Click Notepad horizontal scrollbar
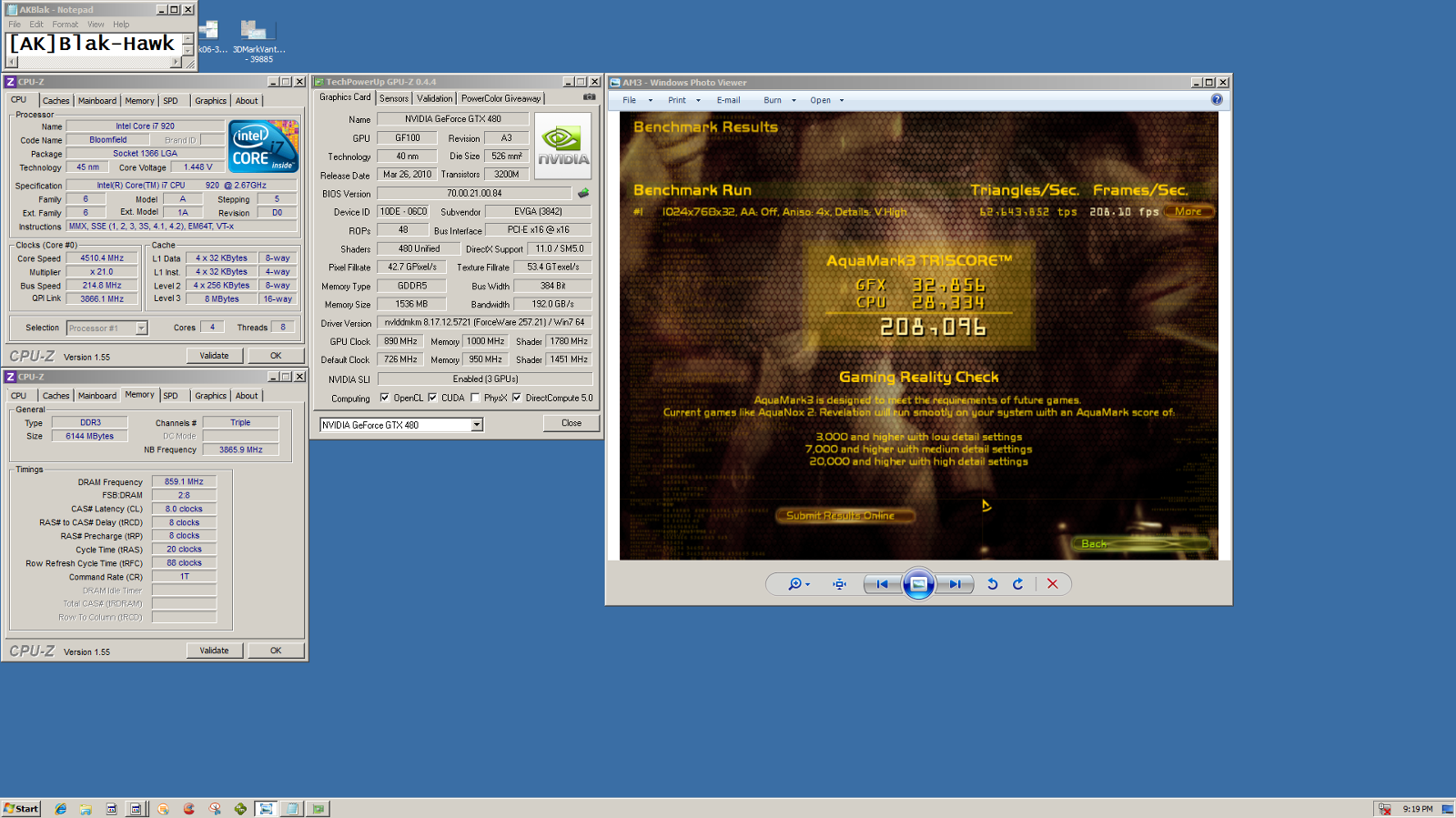The image size is (1456, 818). coord(96,63)
